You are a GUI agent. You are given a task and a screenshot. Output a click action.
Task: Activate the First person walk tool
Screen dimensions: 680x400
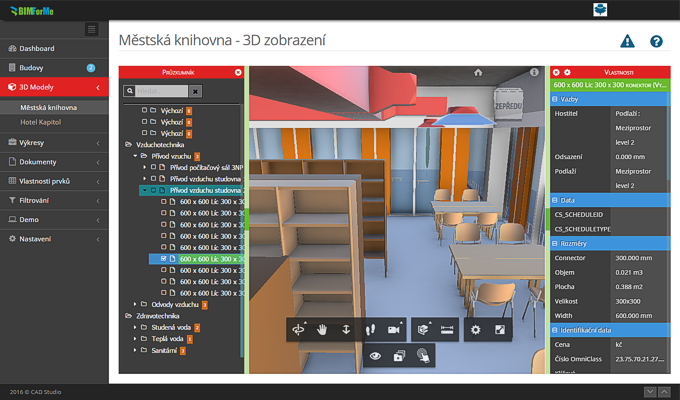(x=369, y=329)
